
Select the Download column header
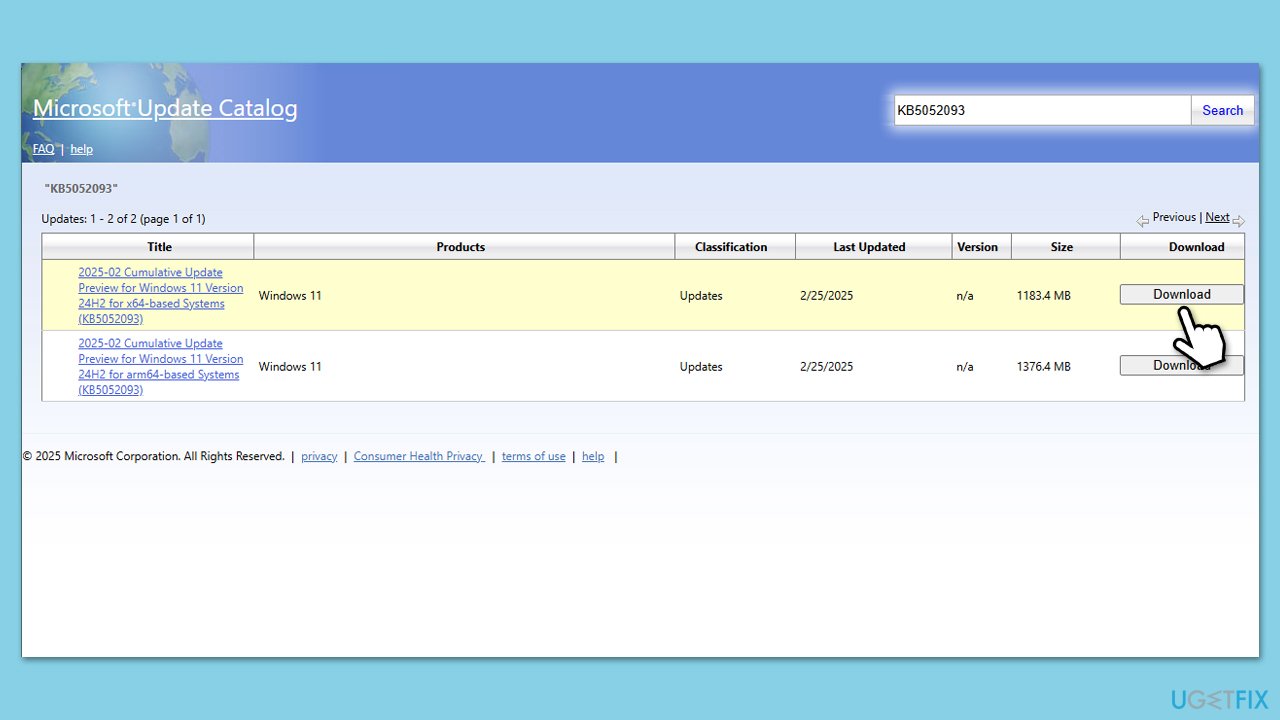(1197, 246)
